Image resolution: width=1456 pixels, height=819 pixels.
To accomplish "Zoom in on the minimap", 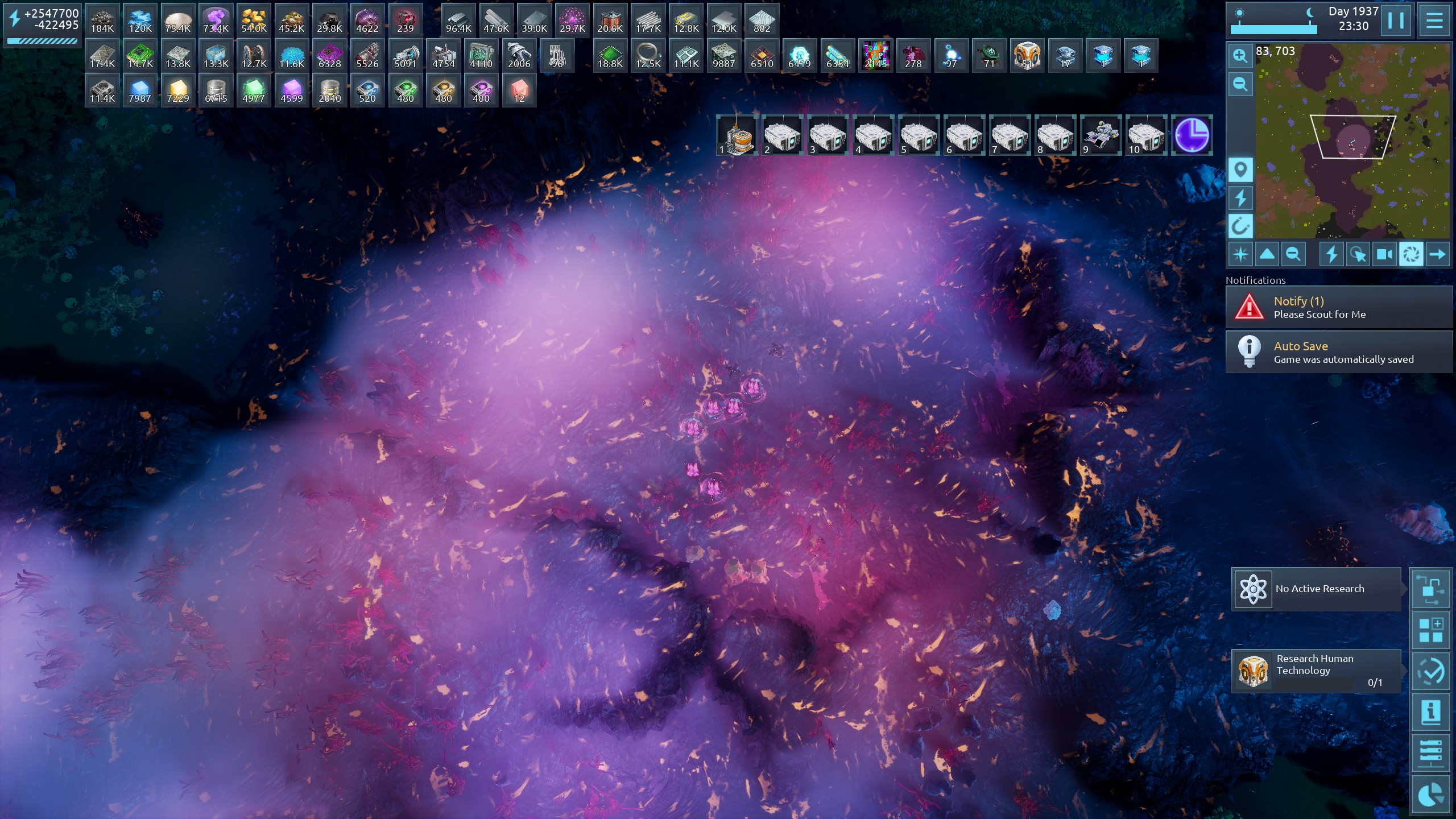I will click(x=1240, y=56).
